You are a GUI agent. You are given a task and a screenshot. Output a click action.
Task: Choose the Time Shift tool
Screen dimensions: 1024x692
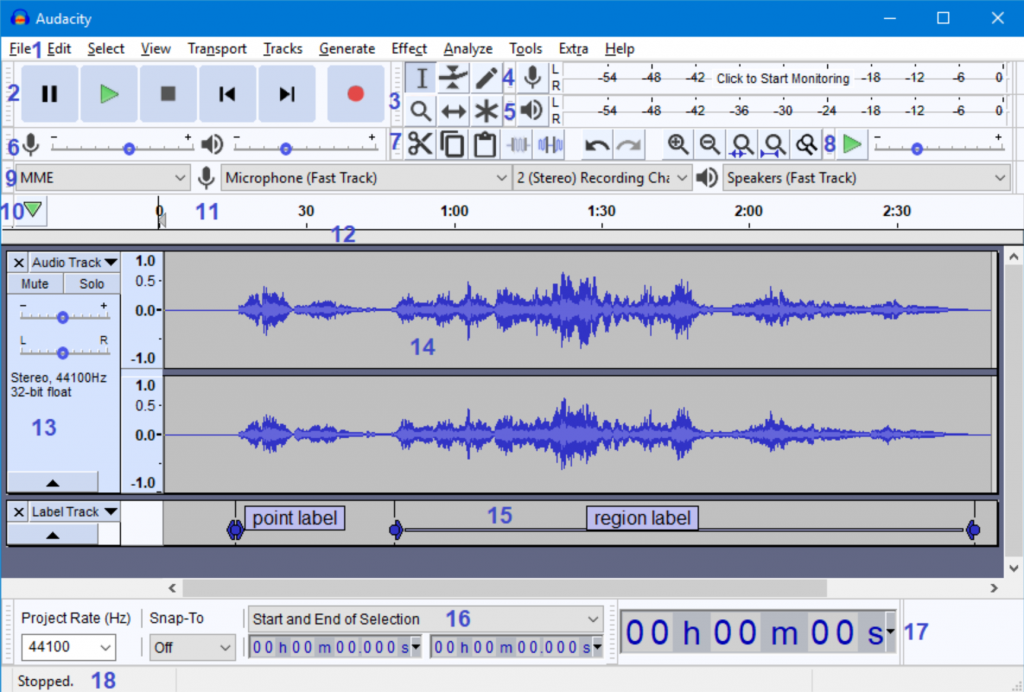[x=454, y=111]
